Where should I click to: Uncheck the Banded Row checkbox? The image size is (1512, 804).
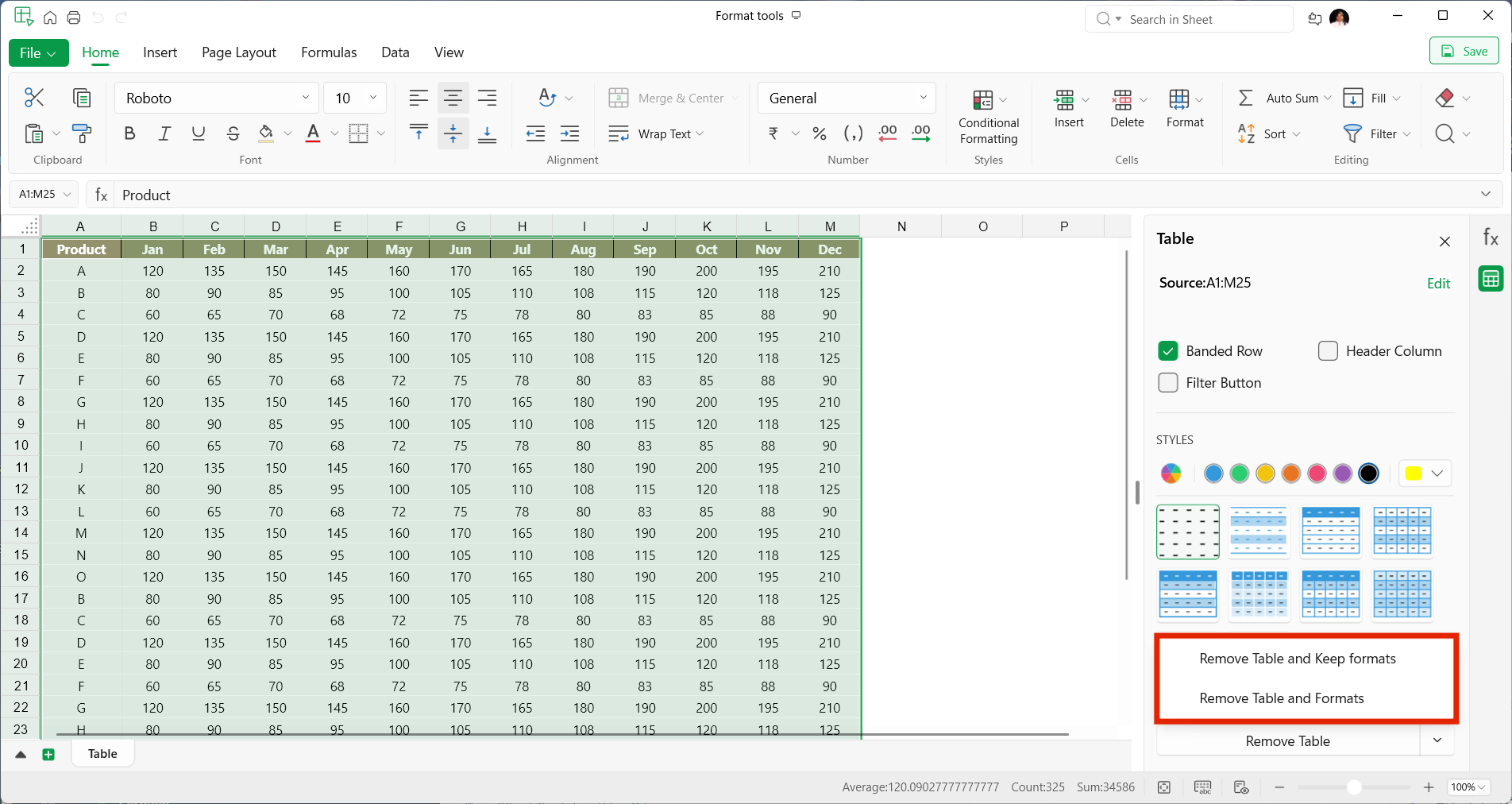coord(1168,351)
